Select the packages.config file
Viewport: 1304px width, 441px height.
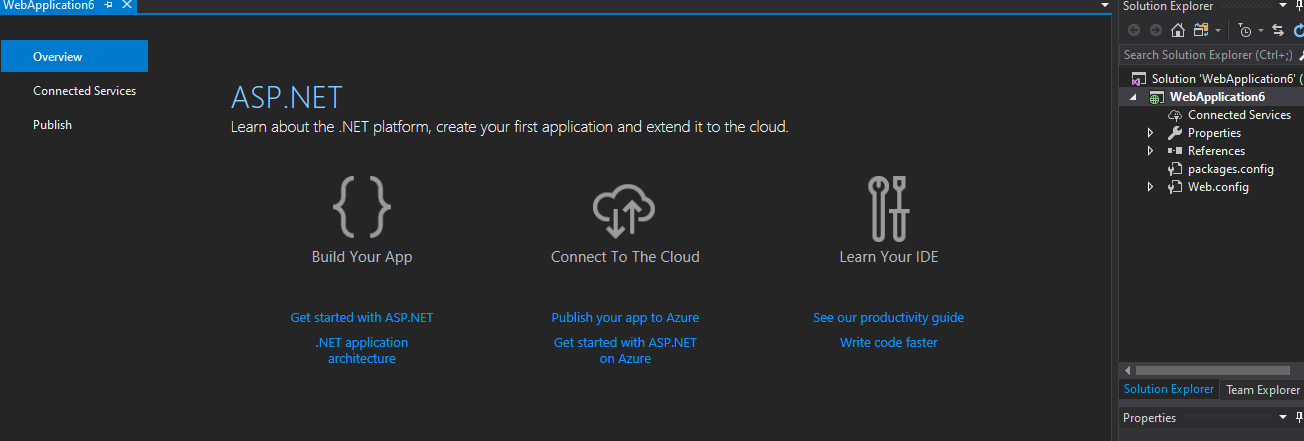click(x=1231, y=169)
